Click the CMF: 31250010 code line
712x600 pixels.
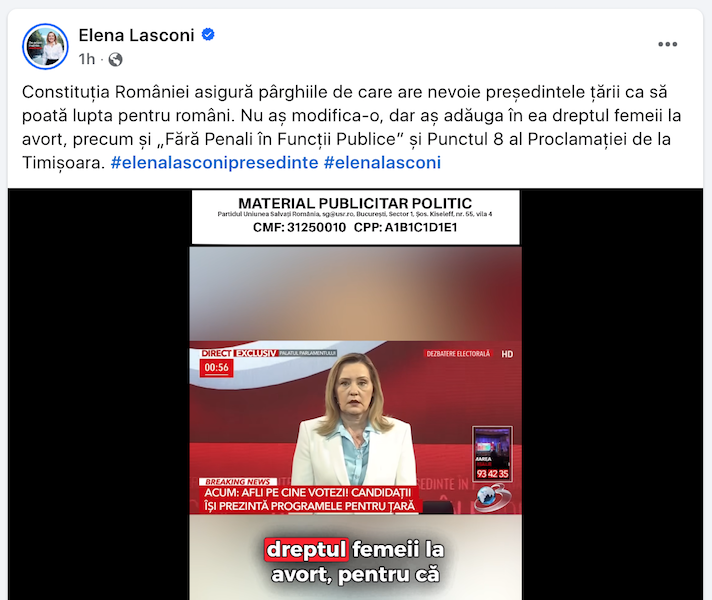300,227
